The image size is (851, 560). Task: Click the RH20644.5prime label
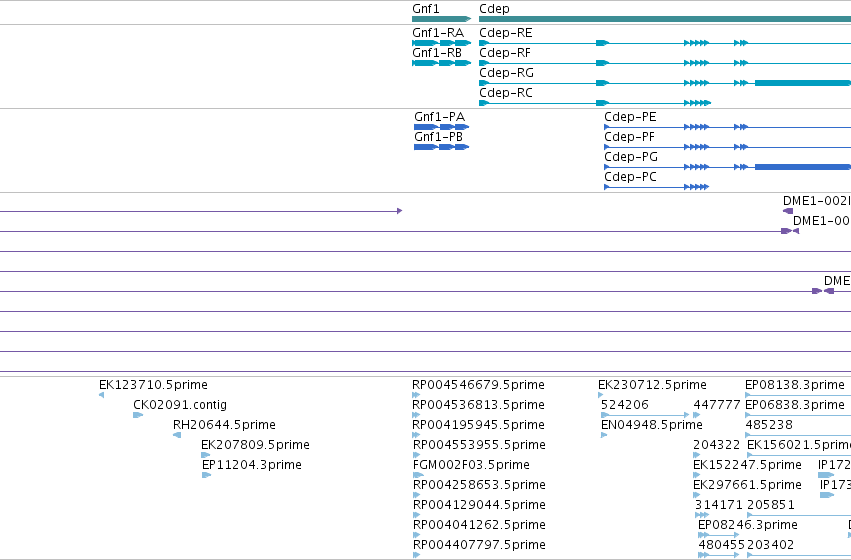tap(224, 425)
